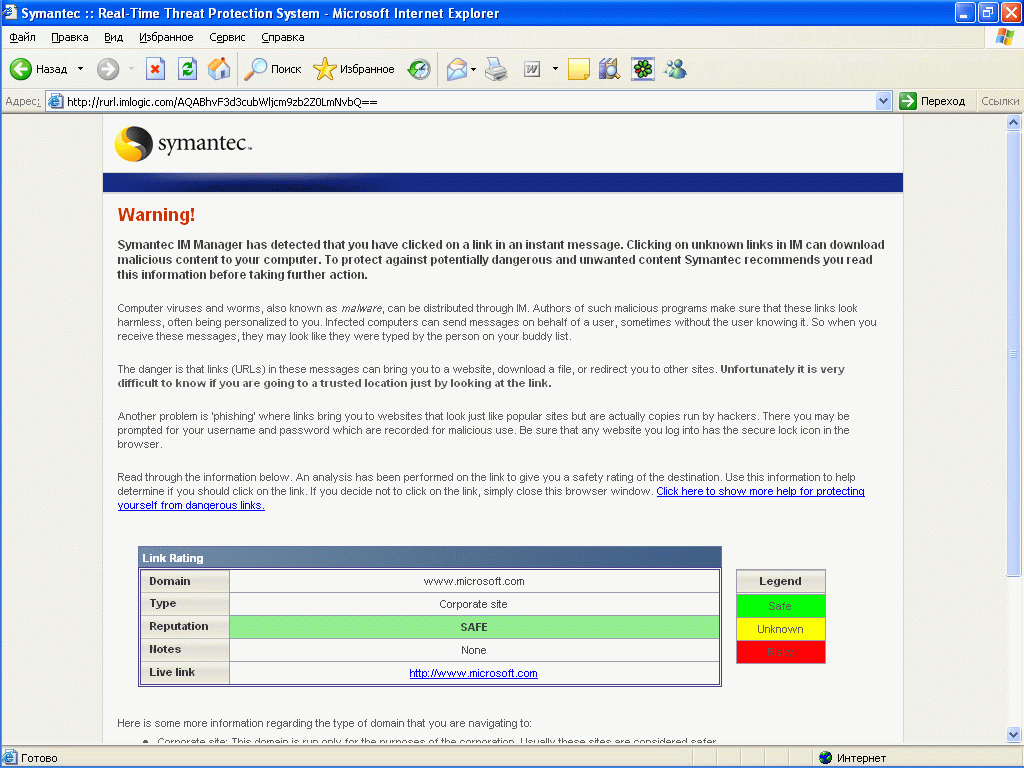Click the Ссылки links toolbar label

(1000, 101)
